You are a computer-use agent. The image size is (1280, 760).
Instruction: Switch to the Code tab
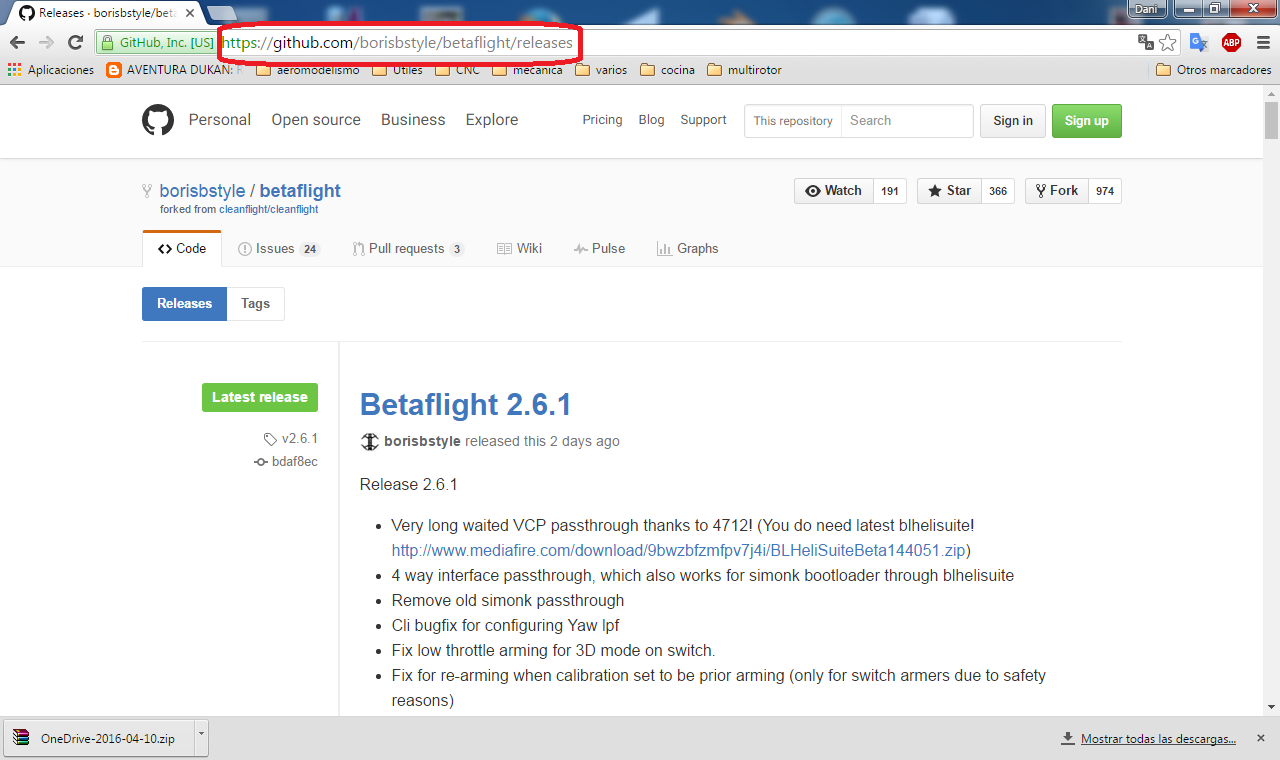182,249
